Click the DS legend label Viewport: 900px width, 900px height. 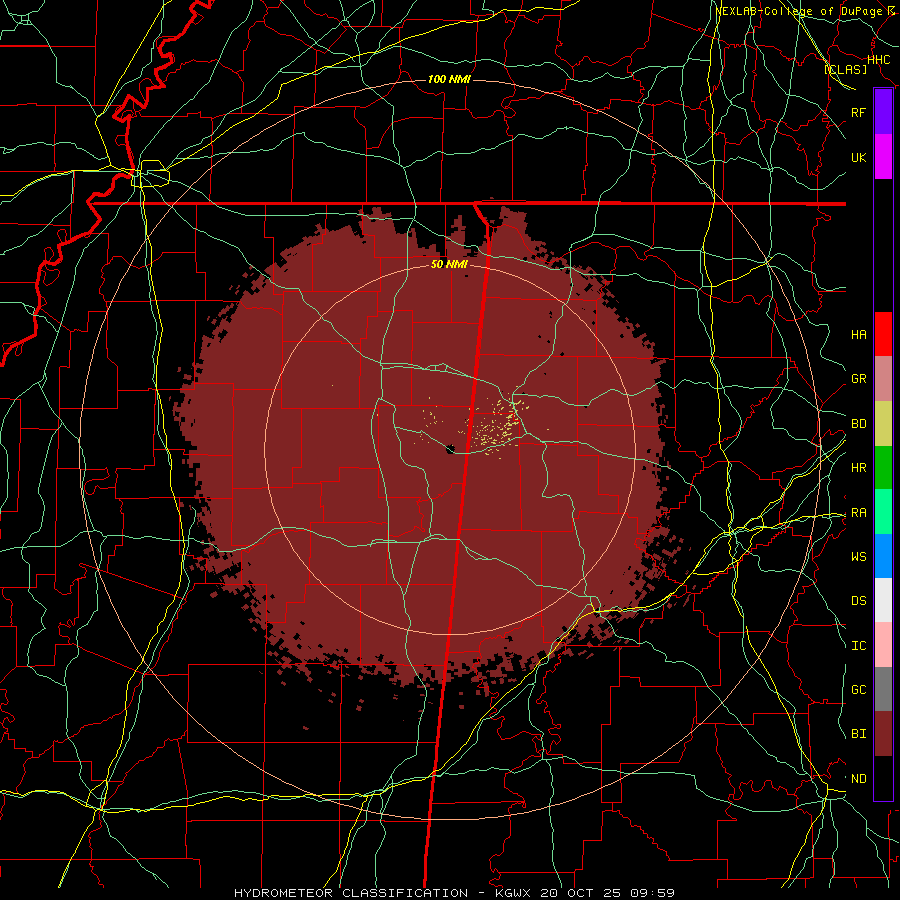click(x=858, y=601)
